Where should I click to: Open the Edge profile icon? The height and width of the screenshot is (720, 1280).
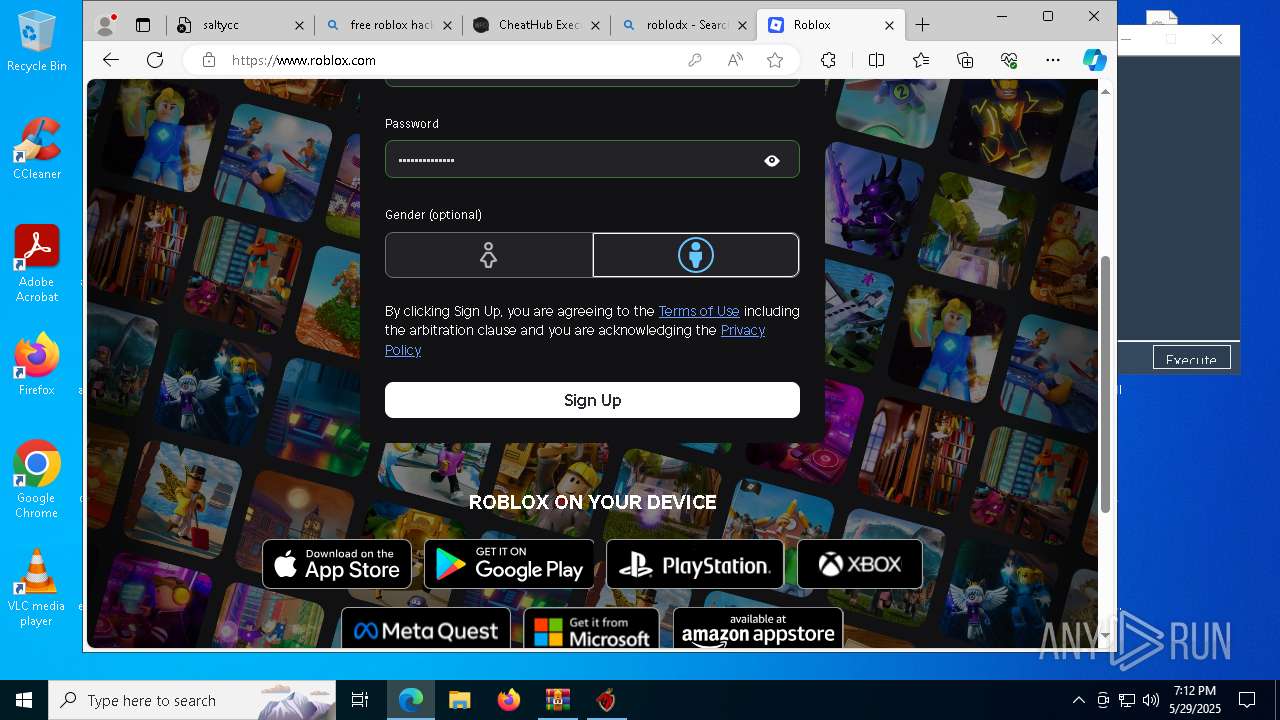click(105, 25)
